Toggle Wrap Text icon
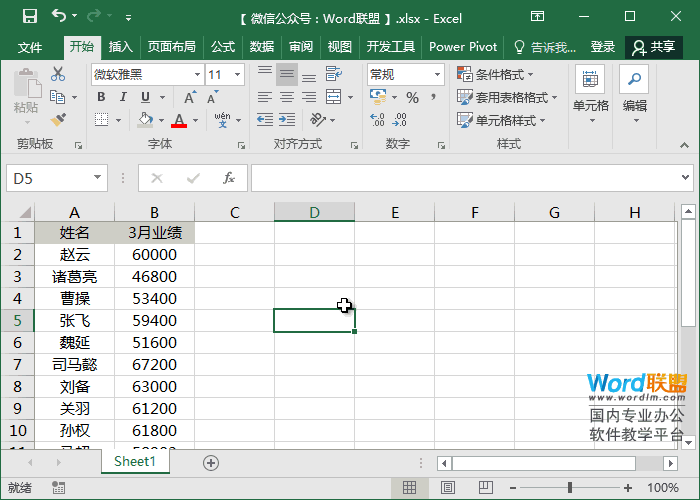 pos(333,74)
